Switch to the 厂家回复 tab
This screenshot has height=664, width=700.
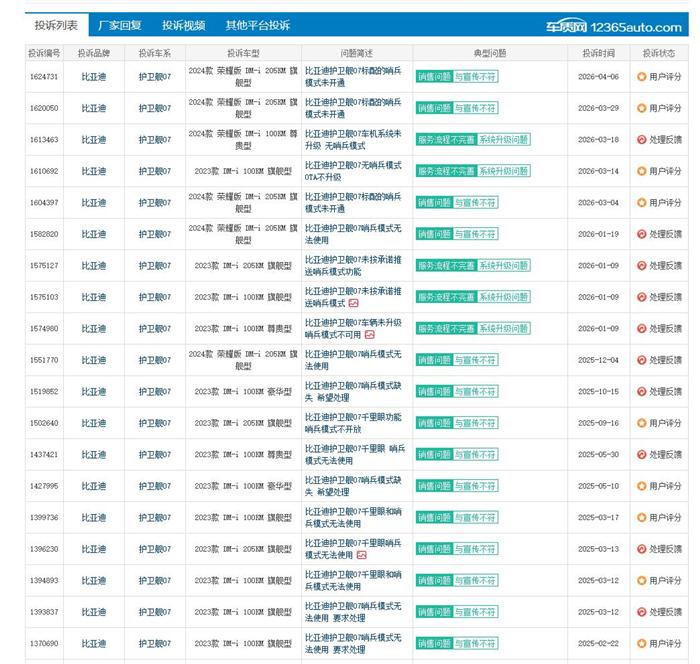[x=119, y=26]
